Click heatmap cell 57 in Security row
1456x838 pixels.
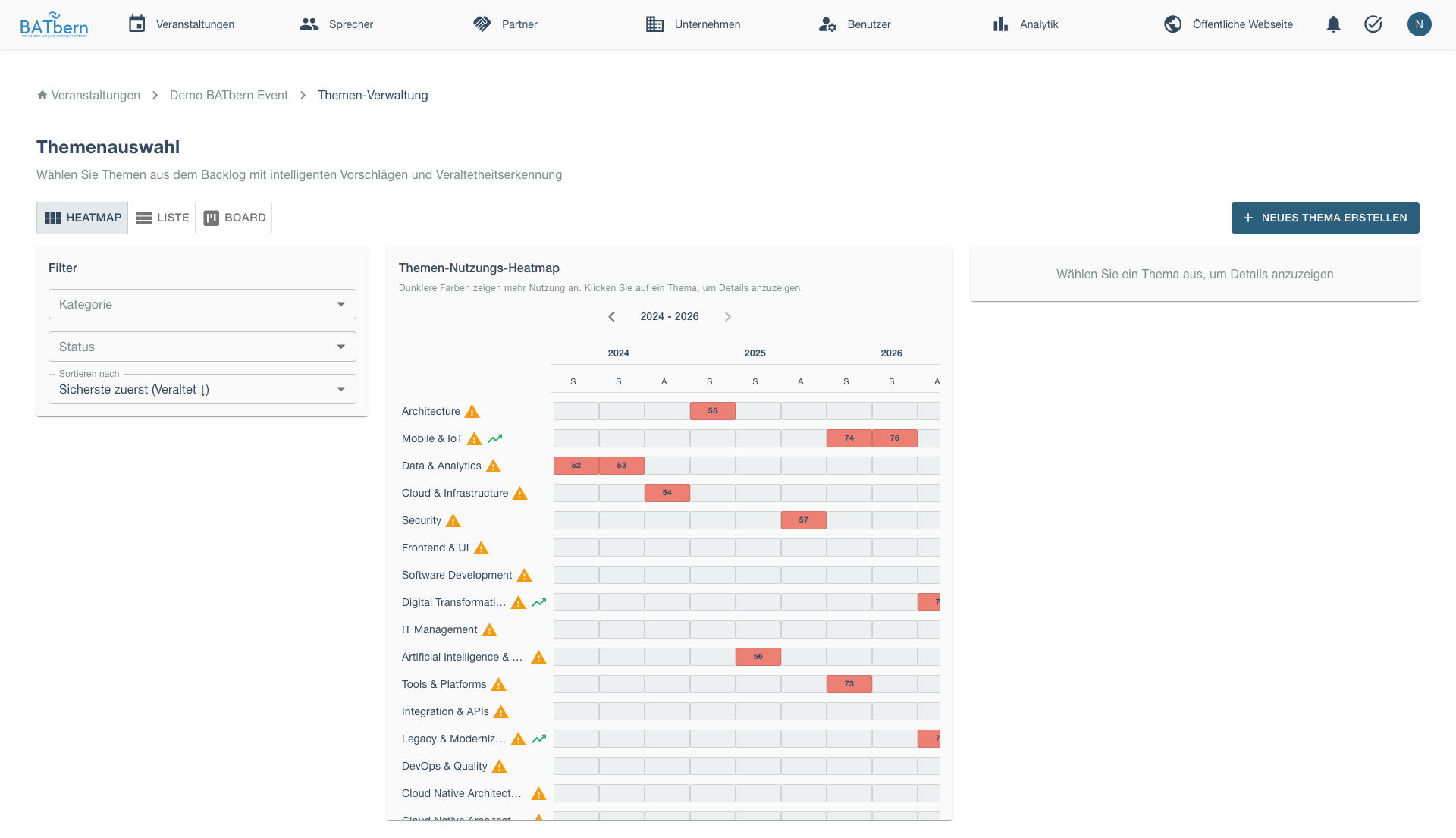[803, 520]
